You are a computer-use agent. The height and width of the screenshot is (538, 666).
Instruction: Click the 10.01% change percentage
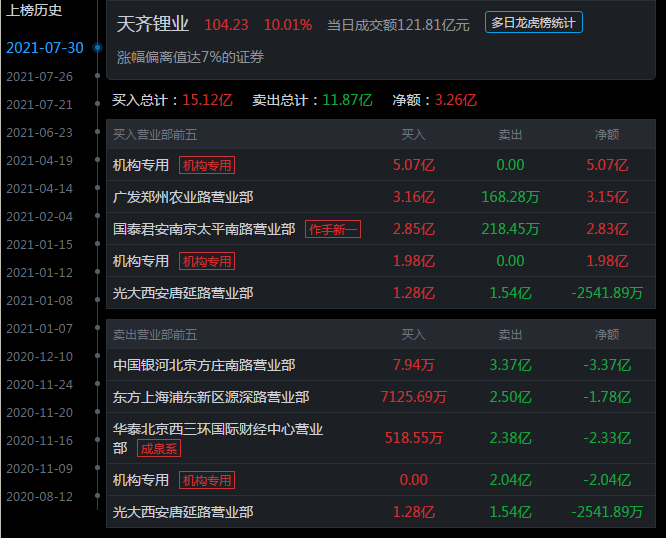(288, 25)
